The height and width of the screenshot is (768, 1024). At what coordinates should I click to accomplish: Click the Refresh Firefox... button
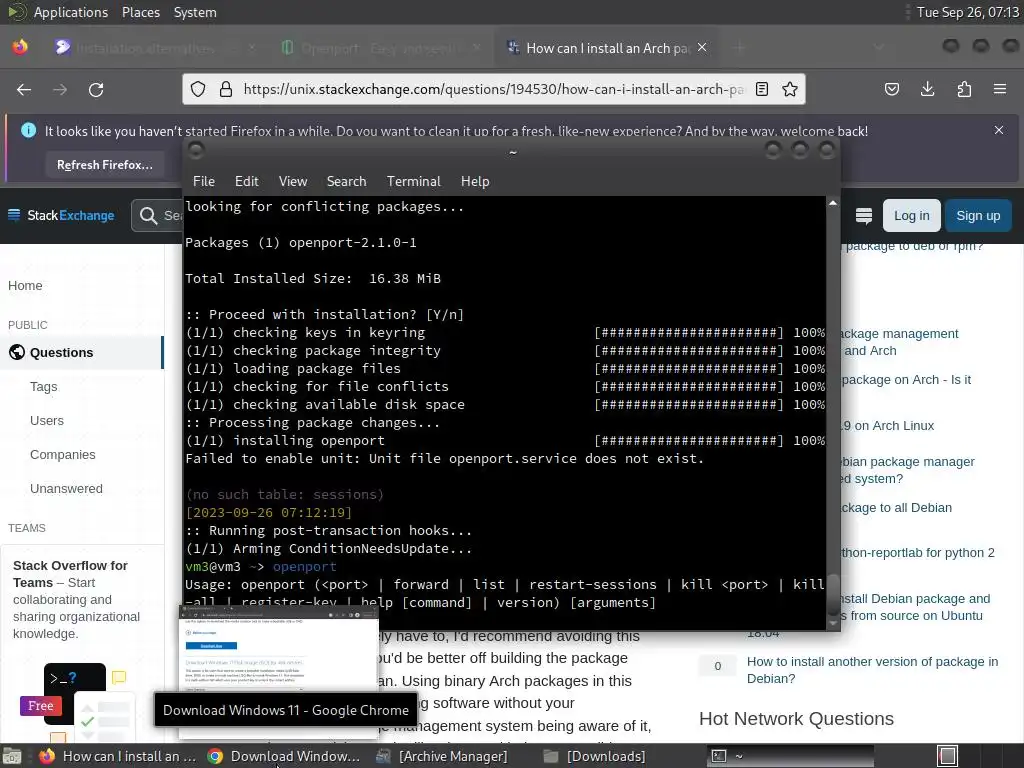click(x=104, y=165)
